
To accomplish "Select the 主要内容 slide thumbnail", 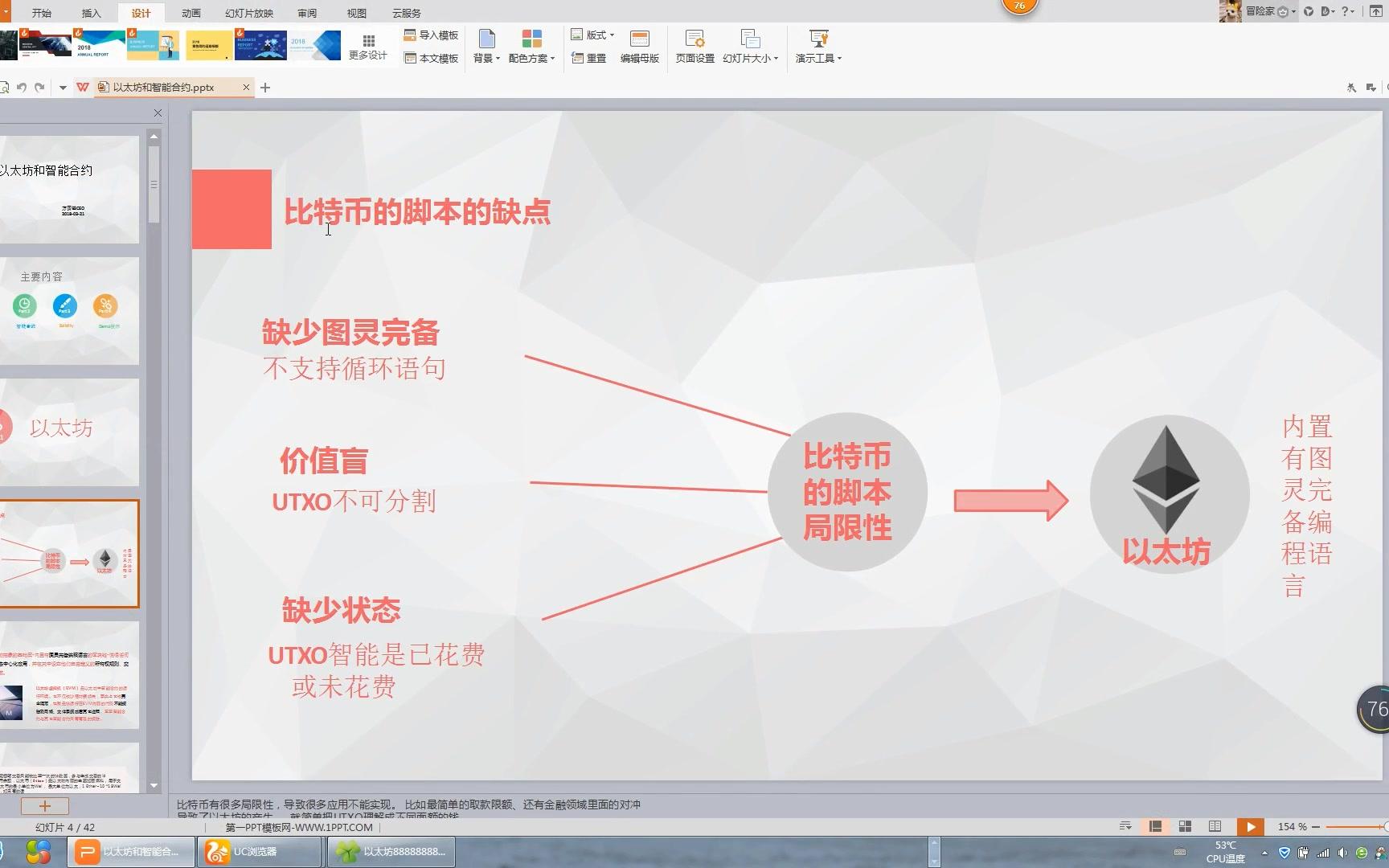I will click(x=69, y=310).
